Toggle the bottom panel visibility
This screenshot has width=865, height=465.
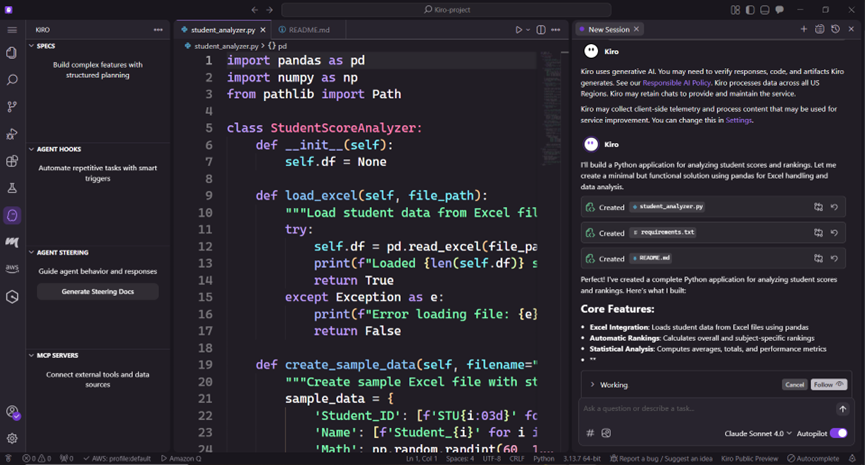click(765, 10)
